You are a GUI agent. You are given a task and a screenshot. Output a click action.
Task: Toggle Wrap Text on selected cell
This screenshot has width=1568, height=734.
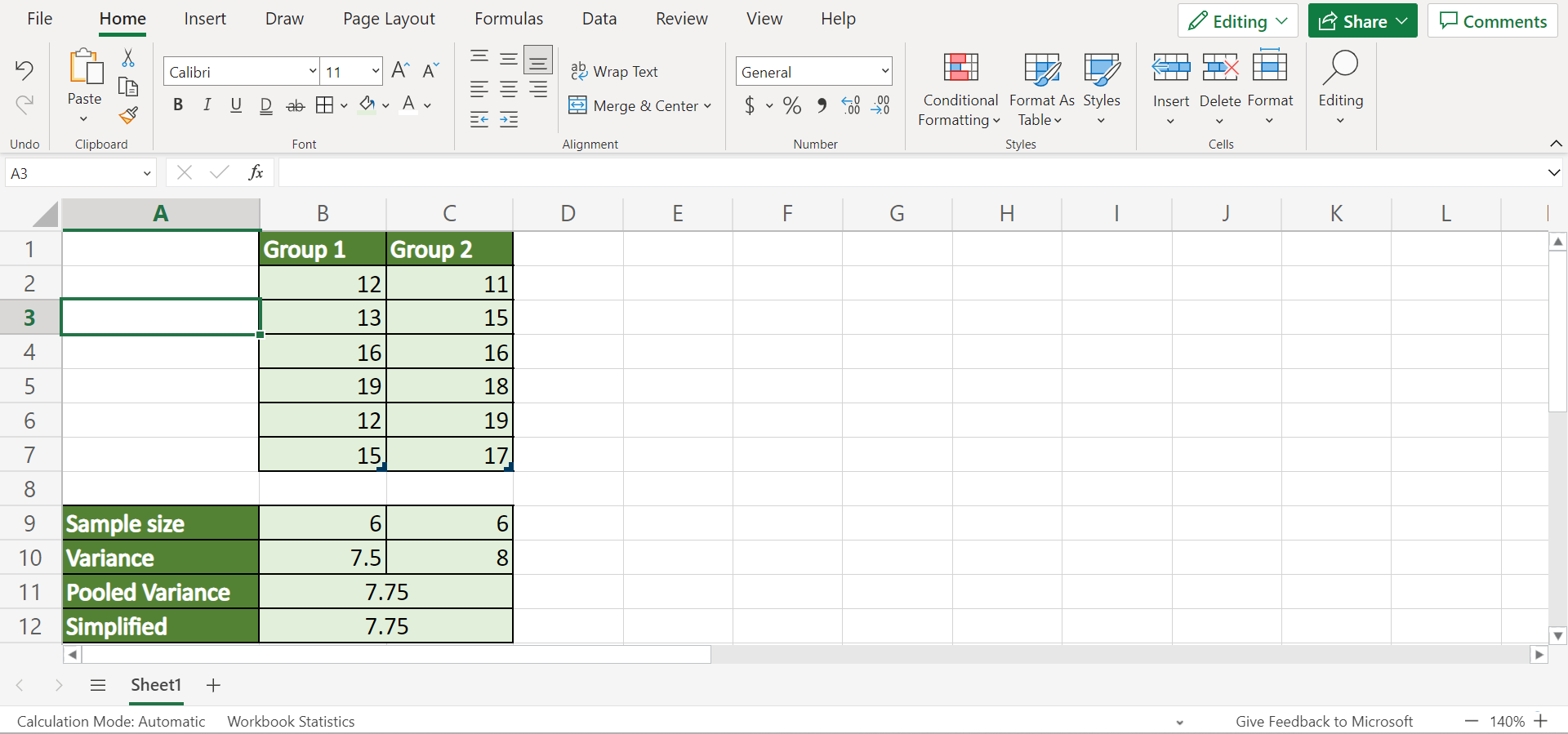point(614,72)
